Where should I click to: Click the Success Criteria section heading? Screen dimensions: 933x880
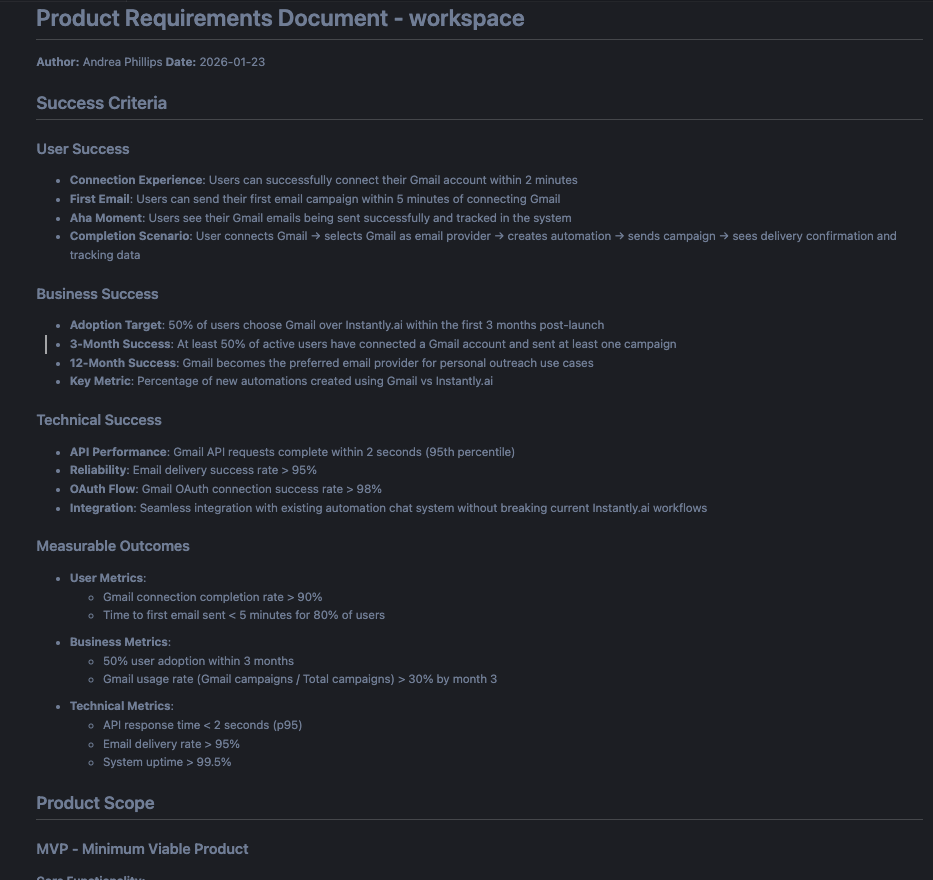[101, 103]
